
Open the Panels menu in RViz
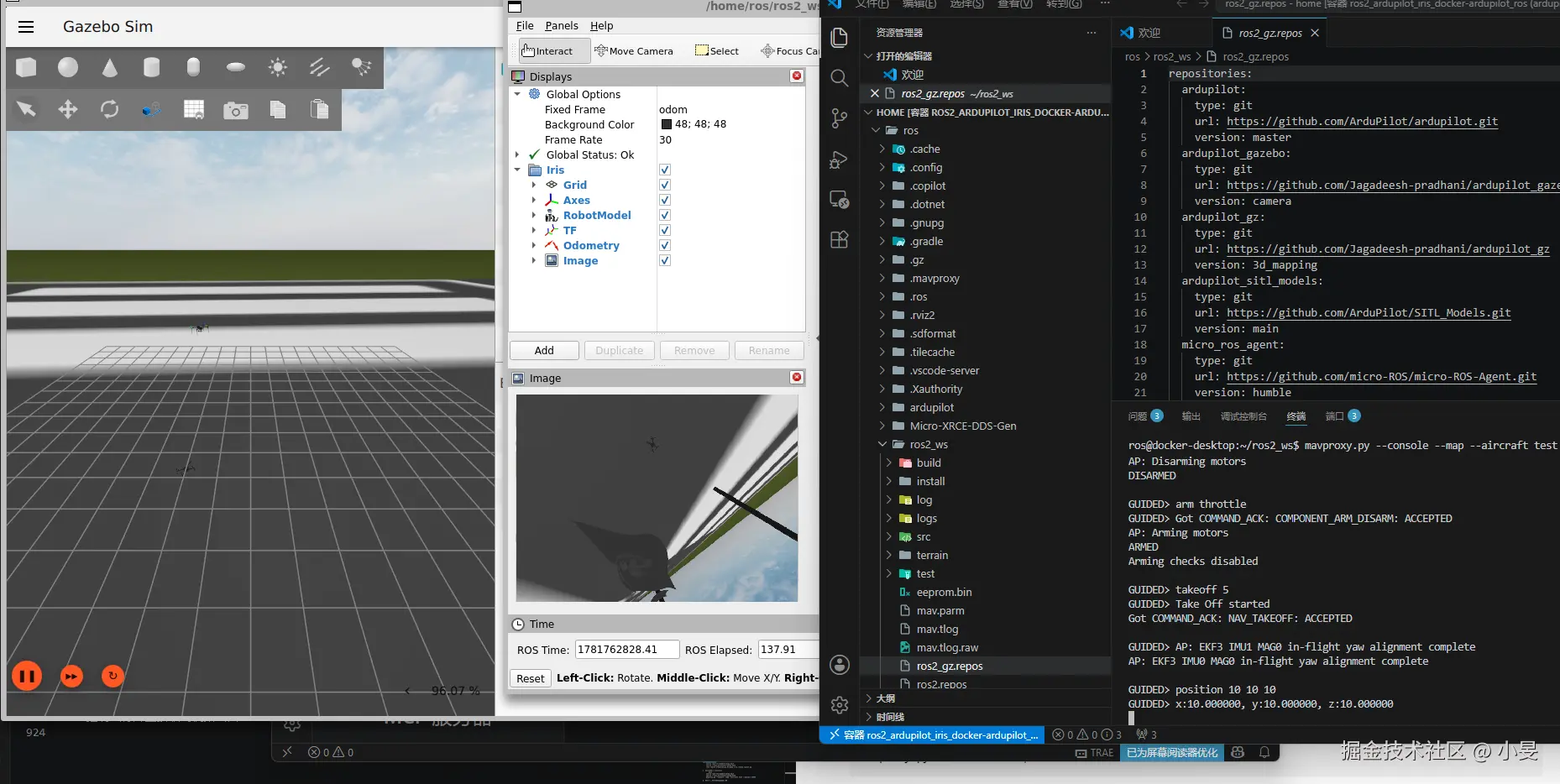tap(562, 26)
